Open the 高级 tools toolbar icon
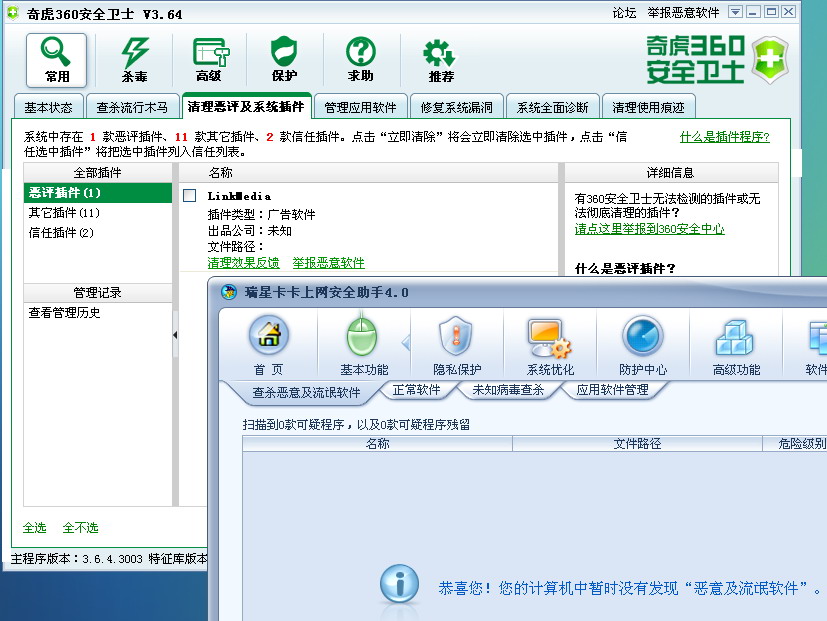The width and height of the screenshot is (827, 621). tap(210, 60)
